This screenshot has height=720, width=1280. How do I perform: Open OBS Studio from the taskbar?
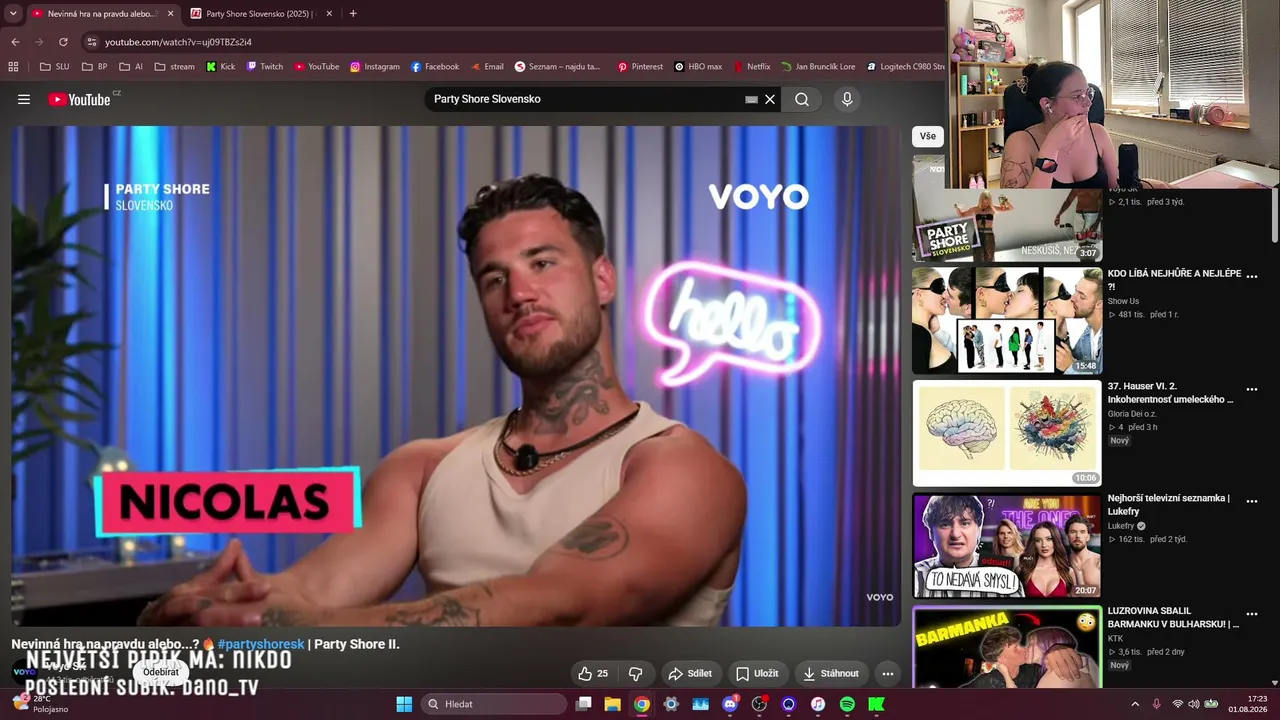pos(759,704)
